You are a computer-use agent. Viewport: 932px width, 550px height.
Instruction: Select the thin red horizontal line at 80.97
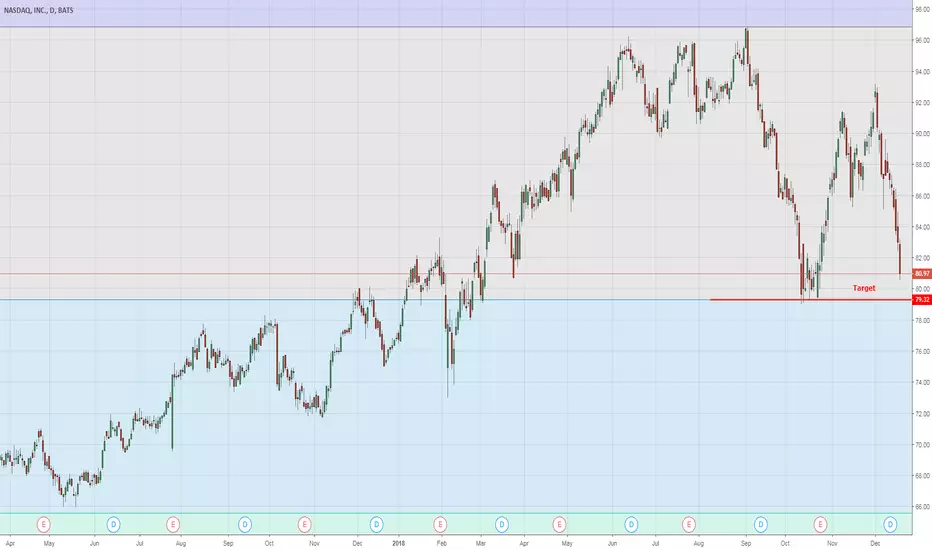[x=456, y=274]
